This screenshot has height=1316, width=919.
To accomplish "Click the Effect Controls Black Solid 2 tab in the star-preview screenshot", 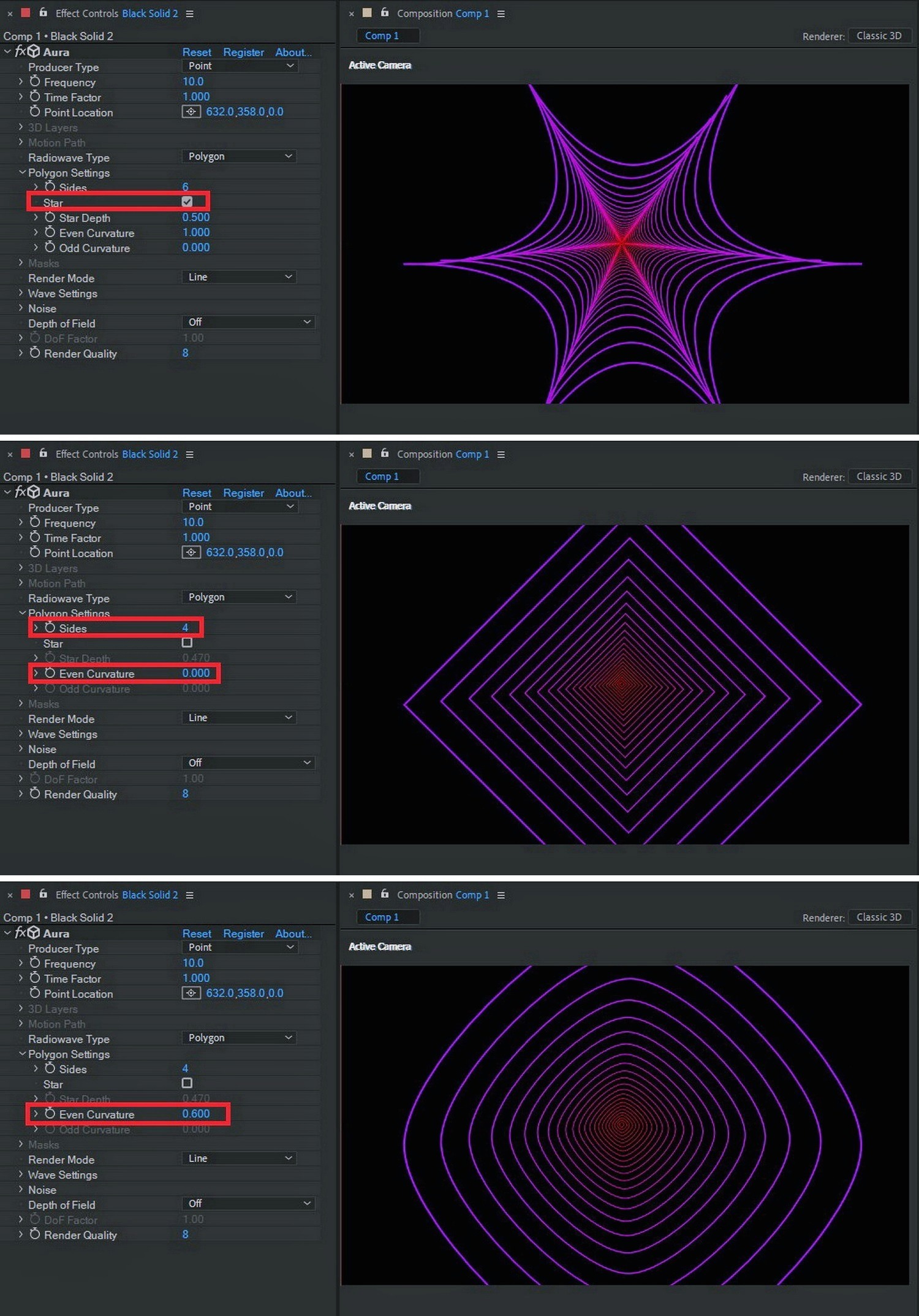I will coord(116,13).
